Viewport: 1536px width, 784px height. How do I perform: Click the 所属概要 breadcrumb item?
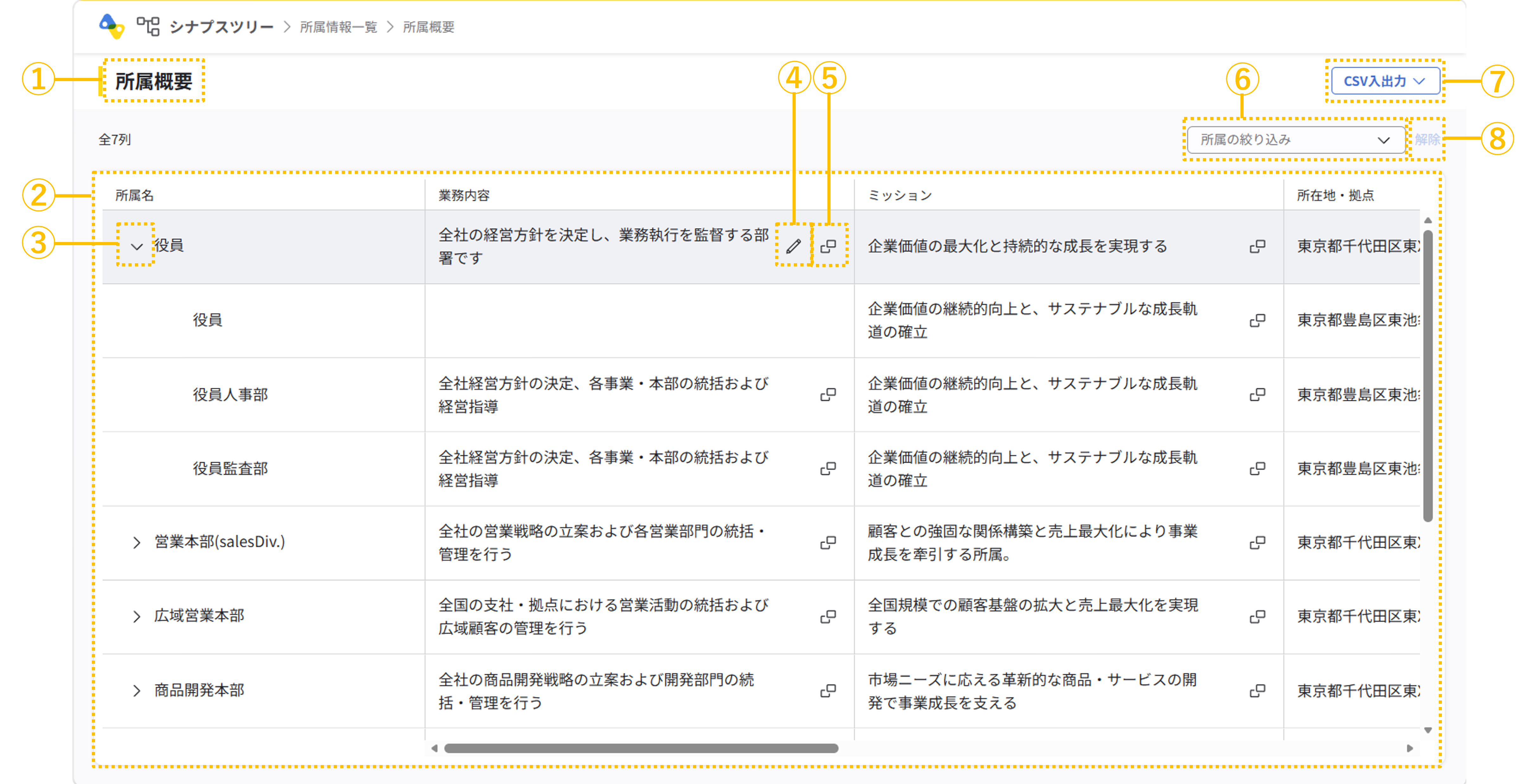click(x=429, y=27)
